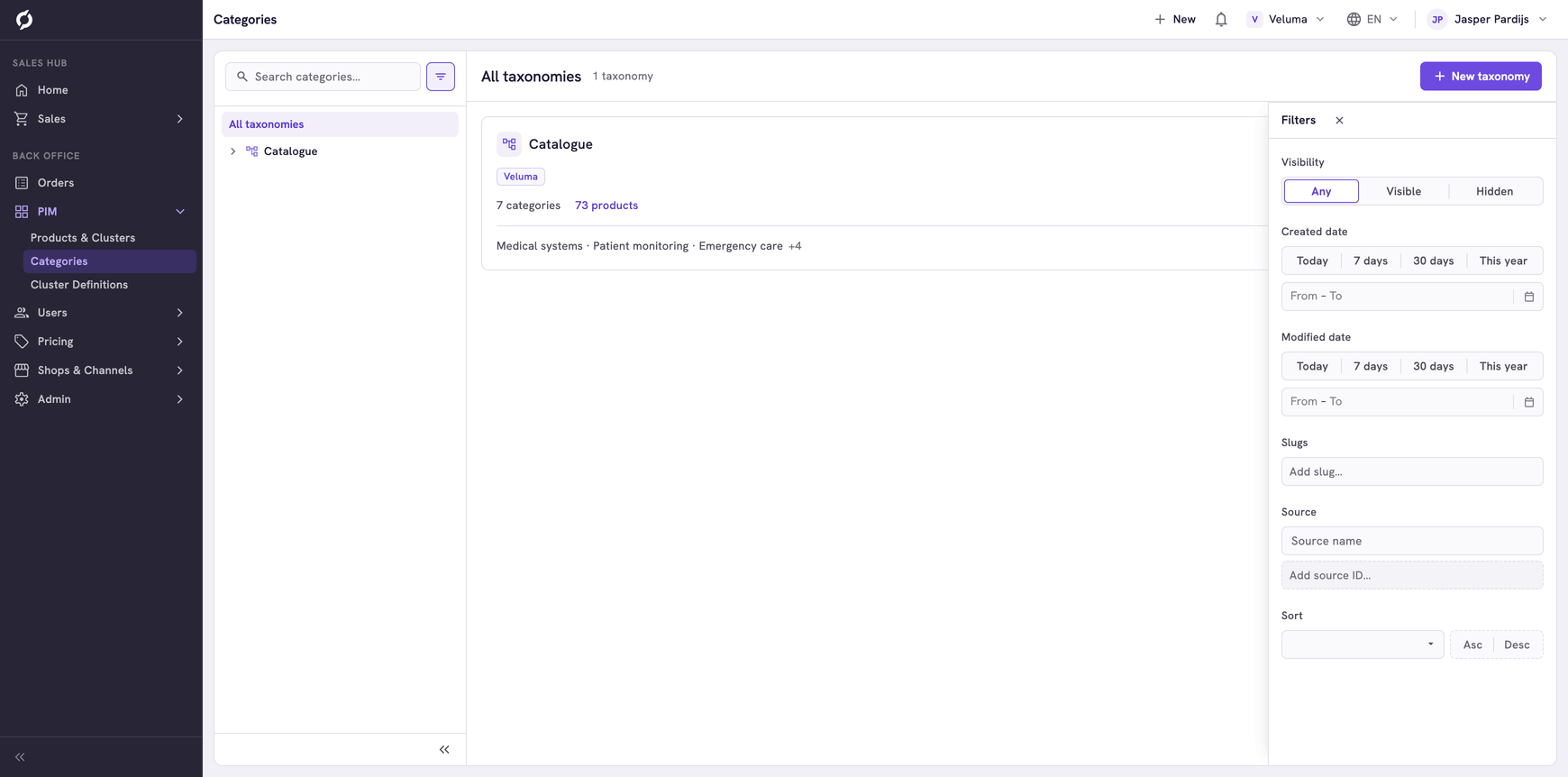
Task: Open the 73 products link
Action: point(606,206)
